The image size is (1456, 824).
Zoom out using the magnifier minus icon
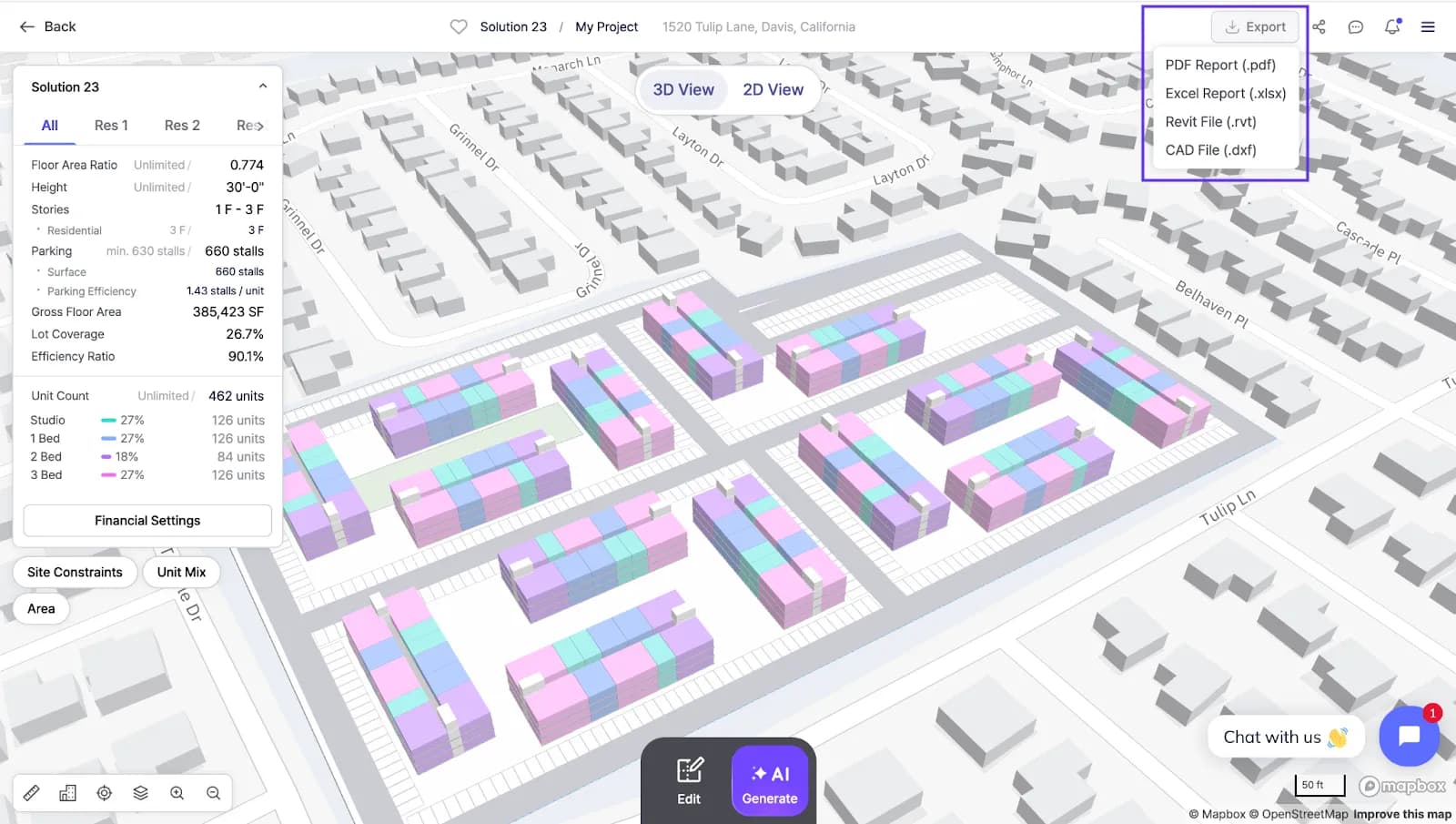tap(213, 793)
